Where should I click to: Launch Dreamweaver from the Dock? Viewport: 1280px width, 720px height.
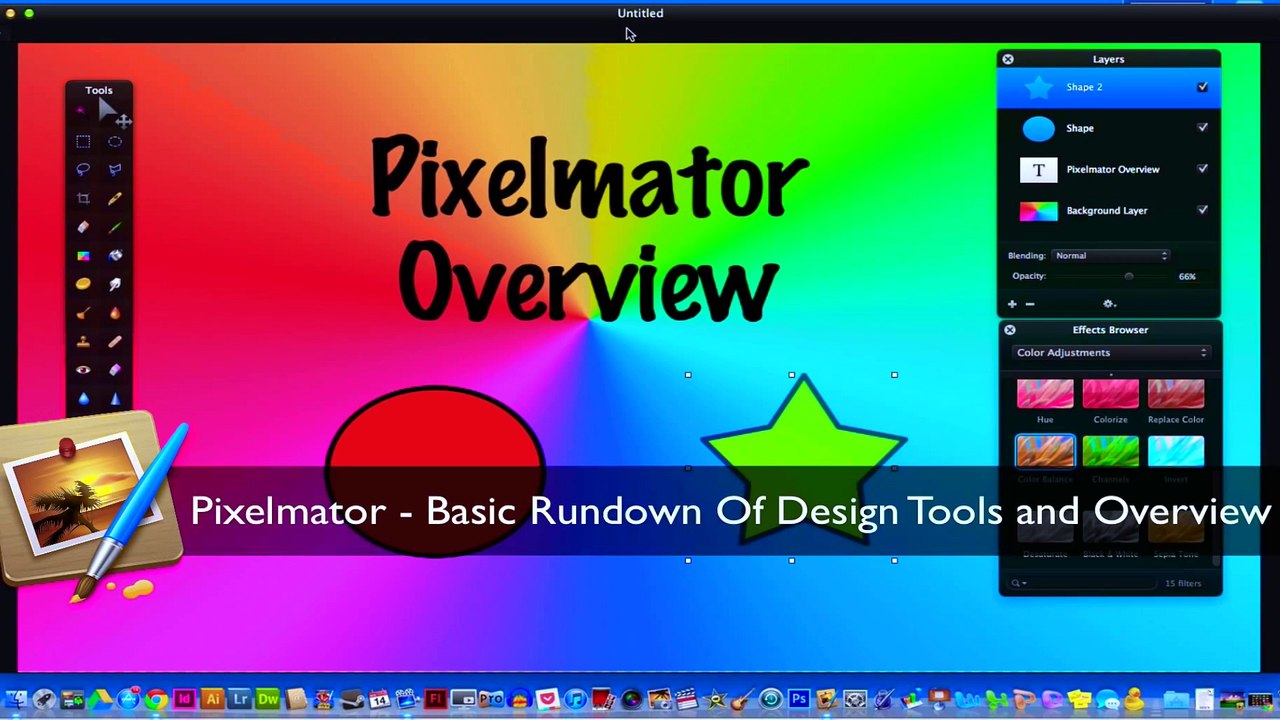tap(268, 699)
